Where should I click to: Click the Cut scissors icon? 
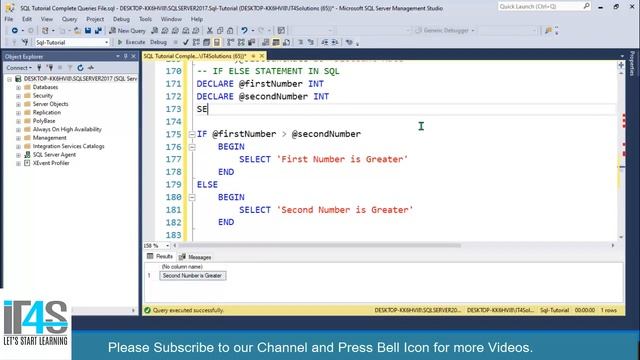[x=210, y=31]
